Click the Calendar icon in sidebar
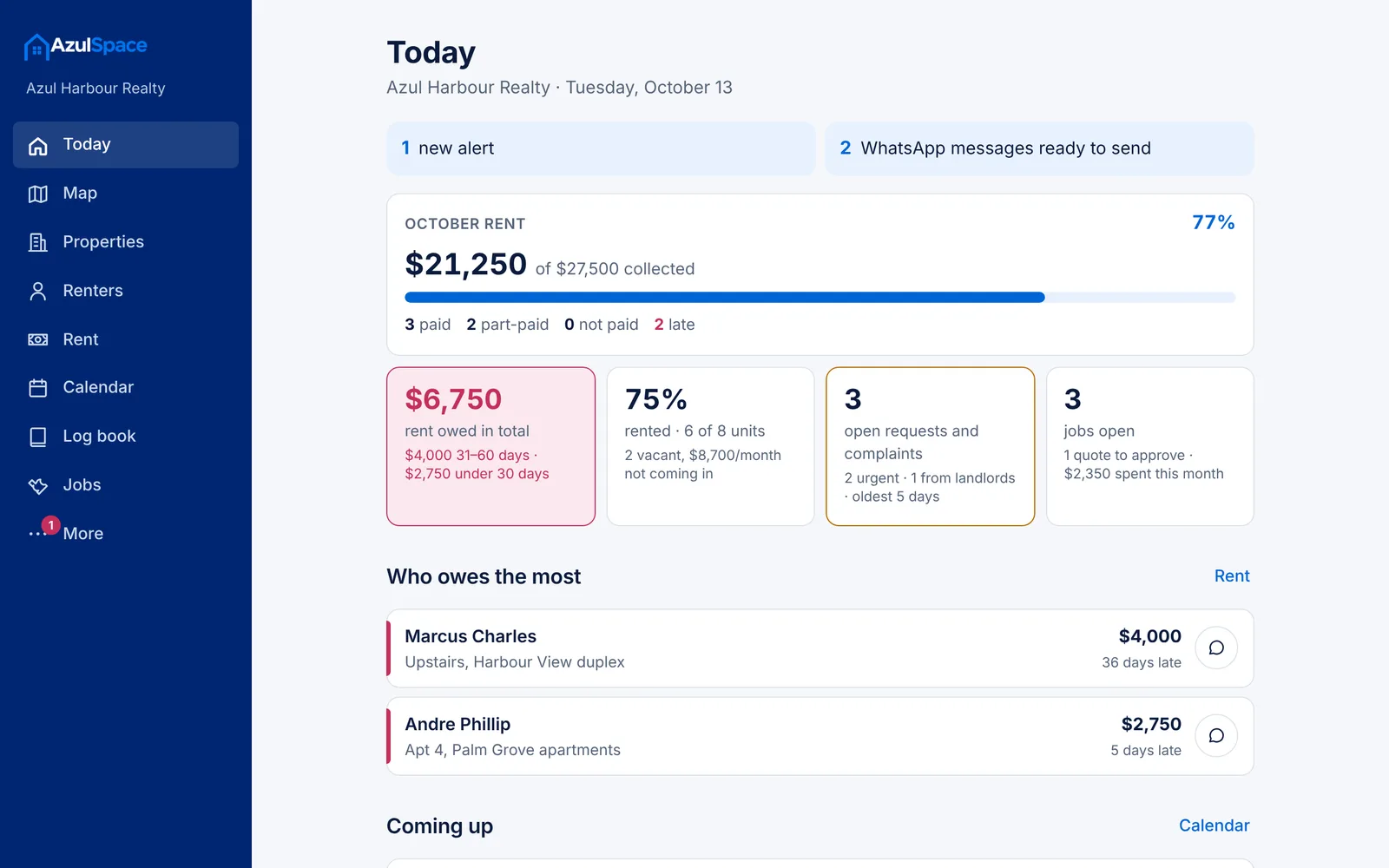Viewport: 1389px width, 868px height. [38, 388]
